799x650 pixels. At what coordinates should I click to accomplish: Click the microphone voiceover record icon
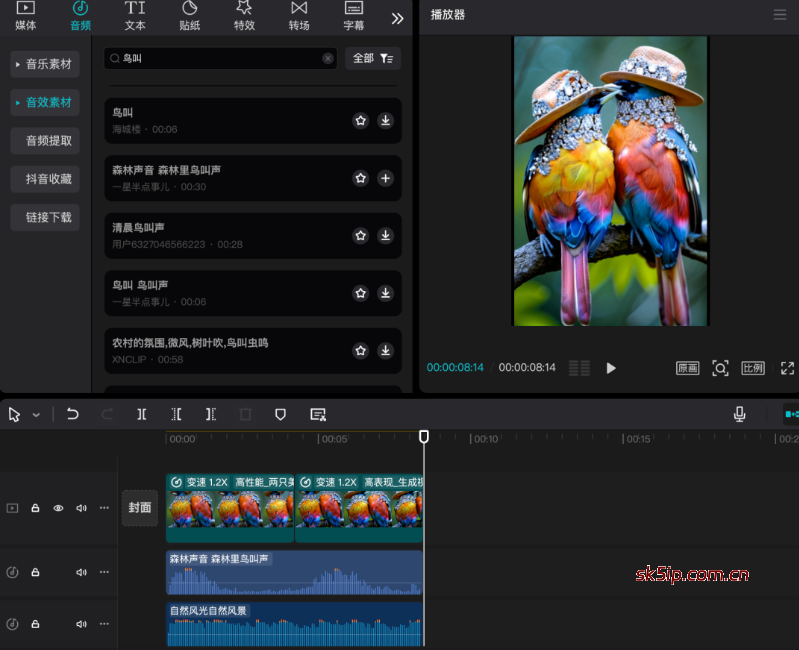pyautogui.click(x=740, y=414)
